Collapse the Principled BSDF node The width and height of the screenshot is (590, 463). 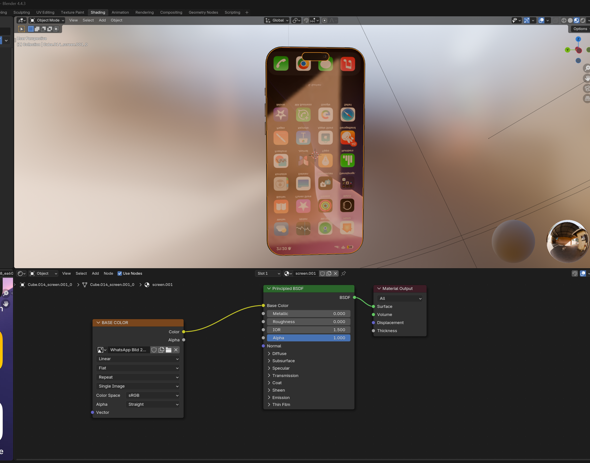point(269,289)
